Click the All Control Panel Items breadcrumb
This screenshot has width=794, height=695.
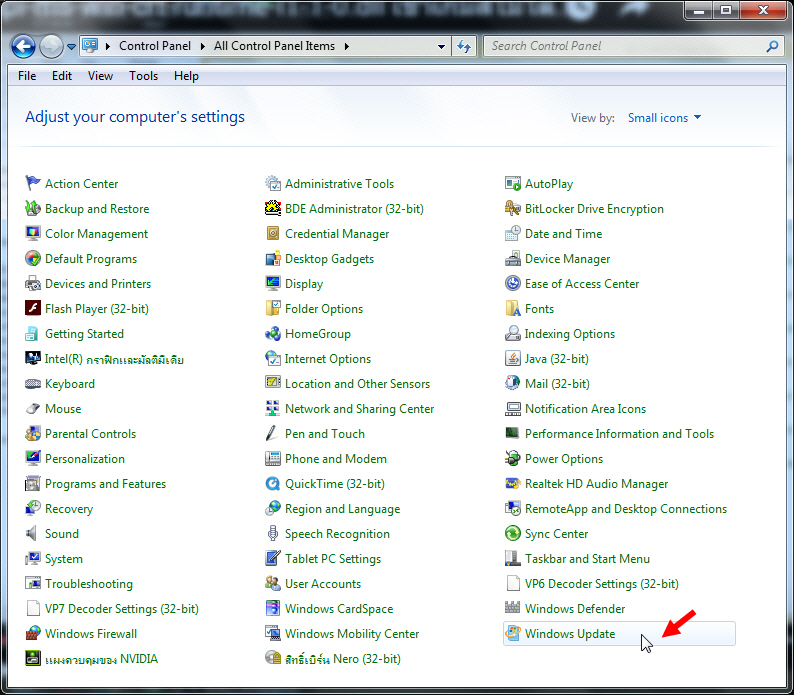[274, 46]
